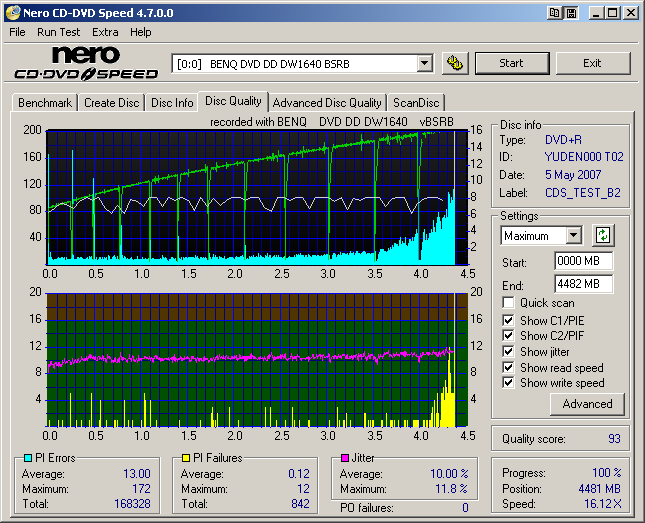Click the Progress value 100 %

click(x=607, y=473)
